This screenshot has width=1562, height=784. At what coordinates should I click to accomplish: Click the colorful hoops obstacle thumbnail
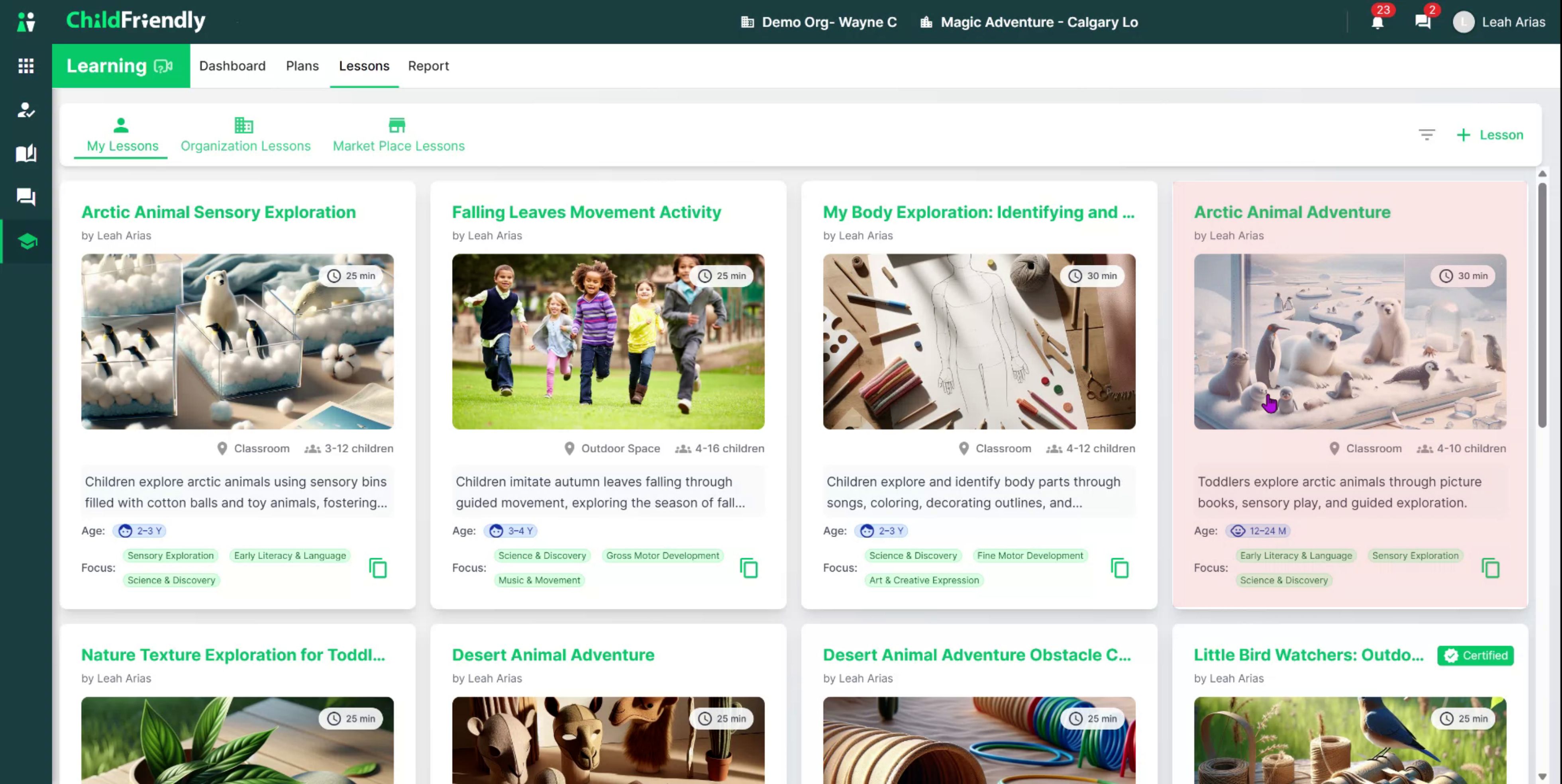pyautogui.click(x=979, y=740)
